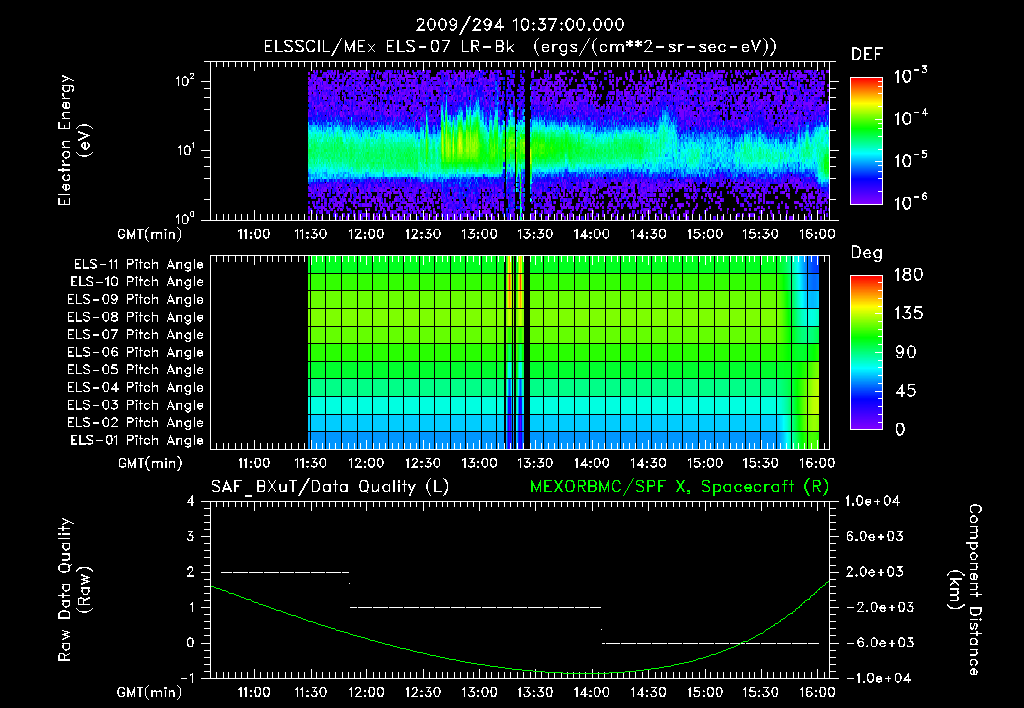Click the data quality line at level 0

coord(711,643)
